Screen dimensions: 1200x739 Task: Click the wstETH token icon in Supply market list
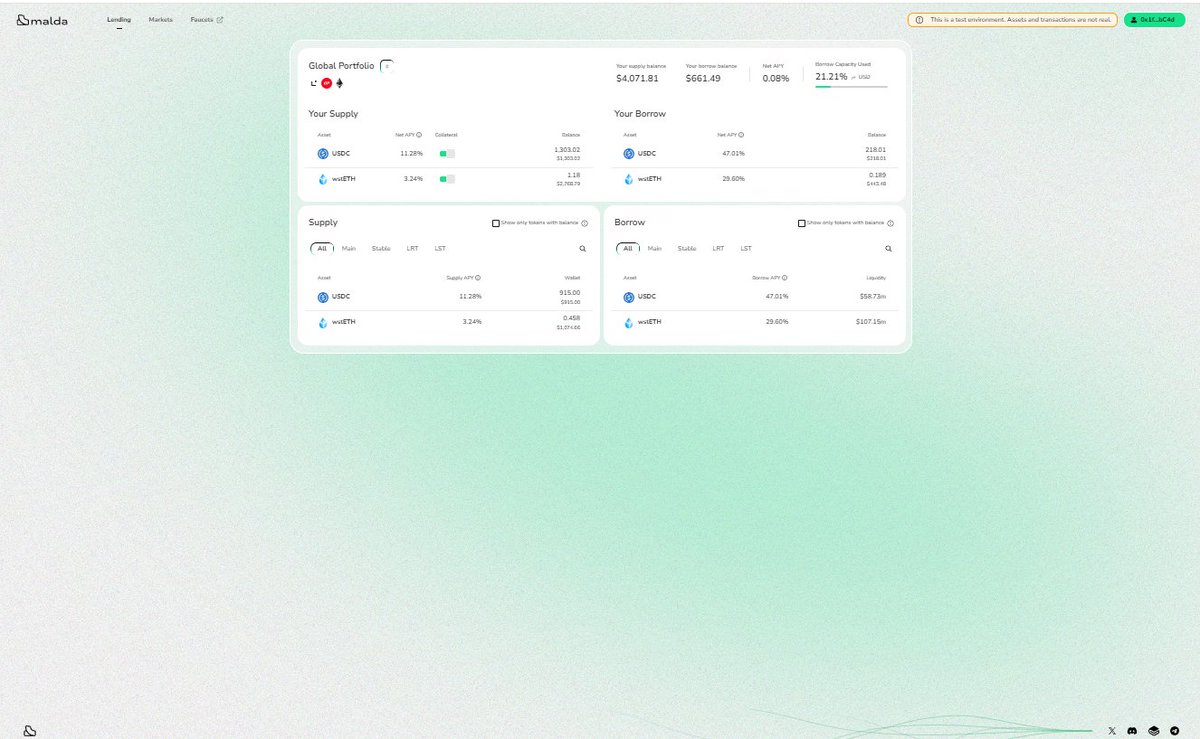(x=323, y=323)
